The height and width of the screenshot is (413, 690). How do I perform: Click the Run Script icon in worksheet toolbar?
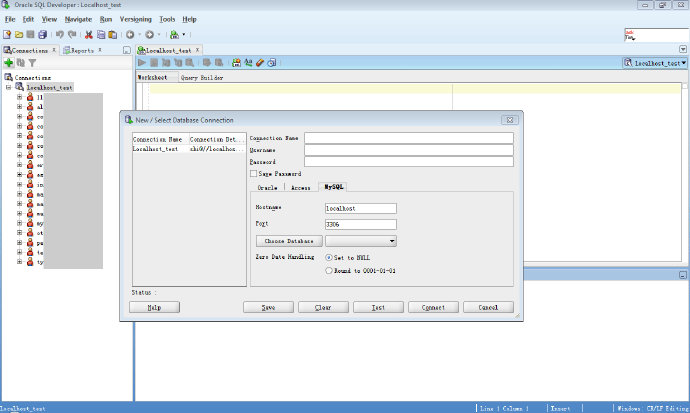coord(154,62)
